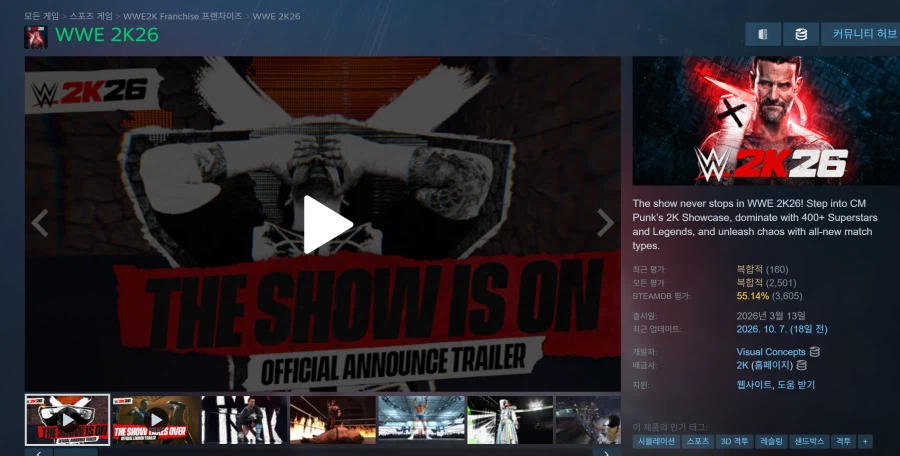900x456 pixels.
Task: Open WWE2K Franchise 프랜차이즈 breadcrumb link
Action: pos(183,16)
